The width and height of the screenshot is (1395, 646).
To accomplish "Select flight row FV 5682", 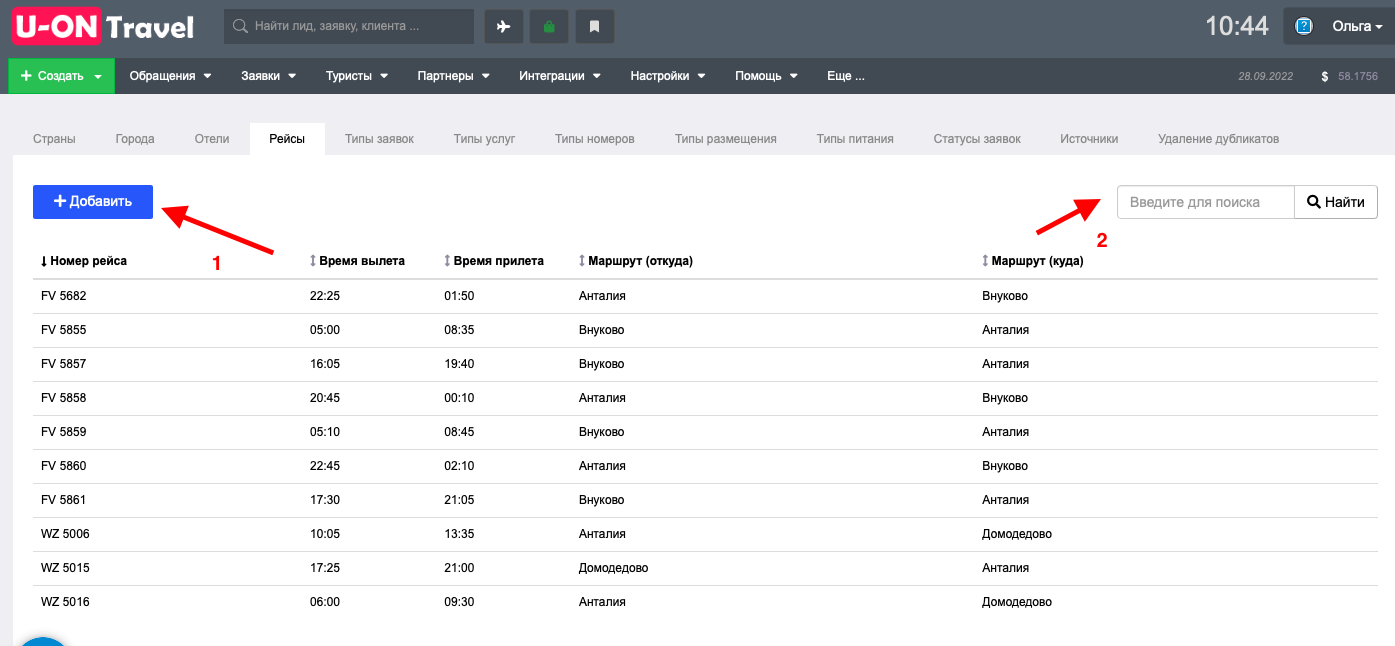I will [705, 296].
